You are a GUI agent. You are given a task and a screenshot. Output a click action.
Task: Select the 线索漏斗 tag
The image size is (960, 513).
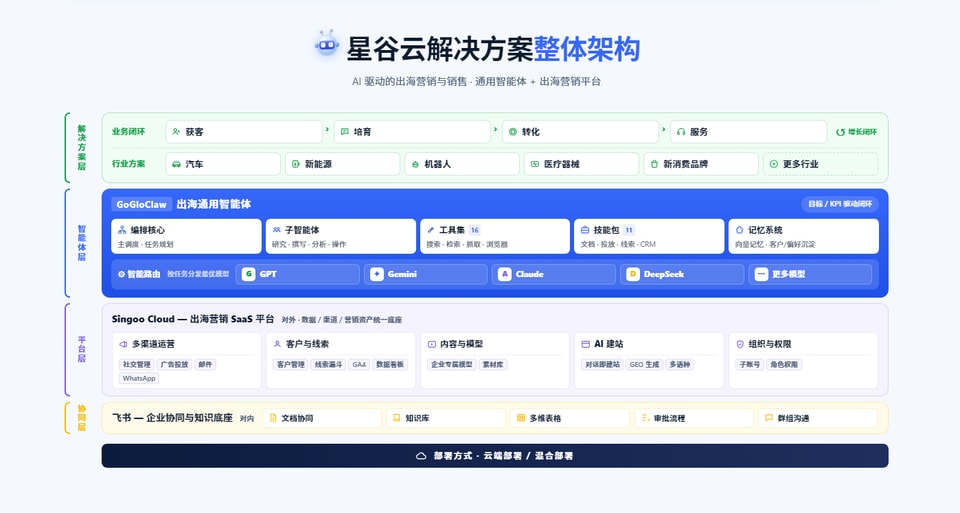pyautogui.click(x=329, y=364)
